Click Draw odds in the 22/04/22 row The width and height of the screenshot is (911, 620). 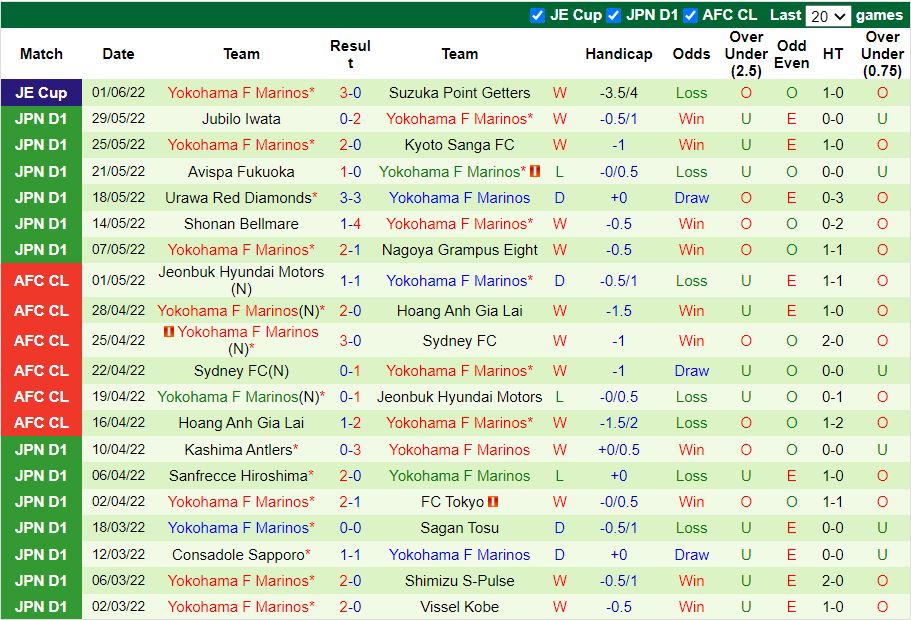tap(691, 371)
